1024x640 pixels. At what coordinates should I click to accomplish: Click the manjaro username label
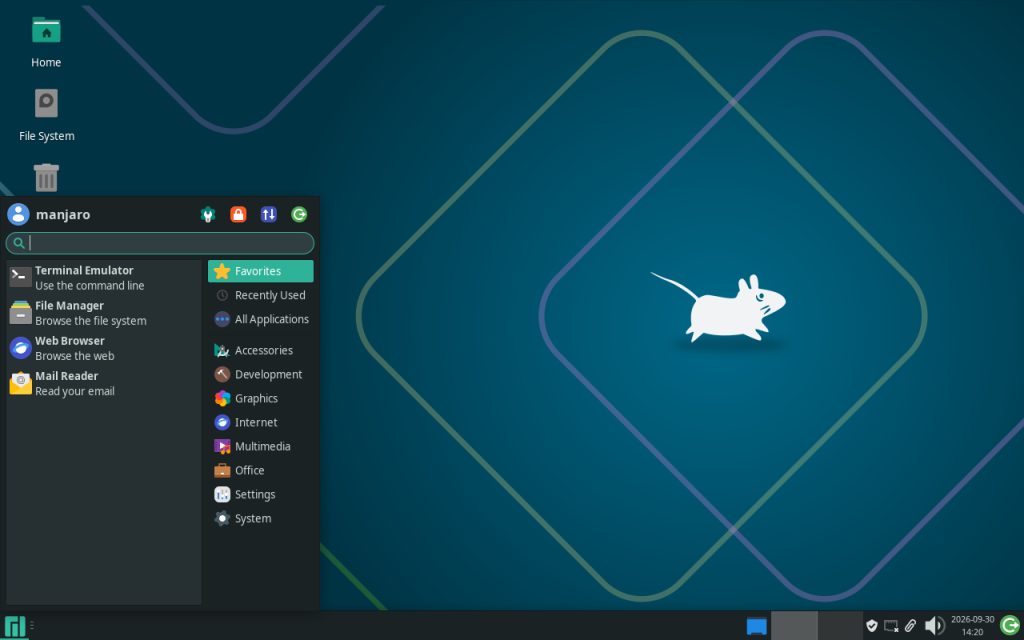click(x=63, y=214)
